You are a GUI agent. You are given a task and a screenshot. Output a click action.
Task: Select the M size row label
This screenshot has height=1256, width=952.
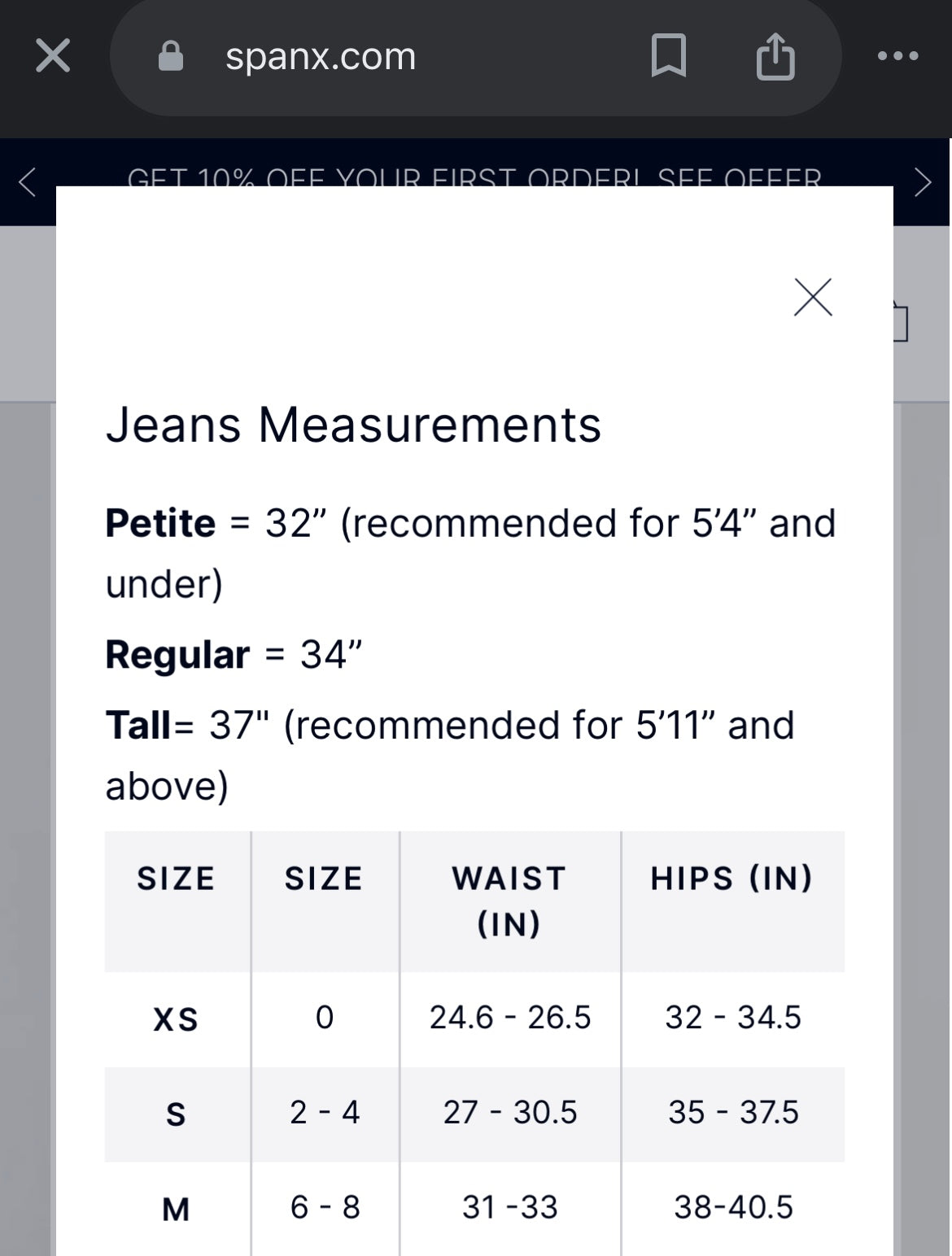click(x=176, y=1209)
